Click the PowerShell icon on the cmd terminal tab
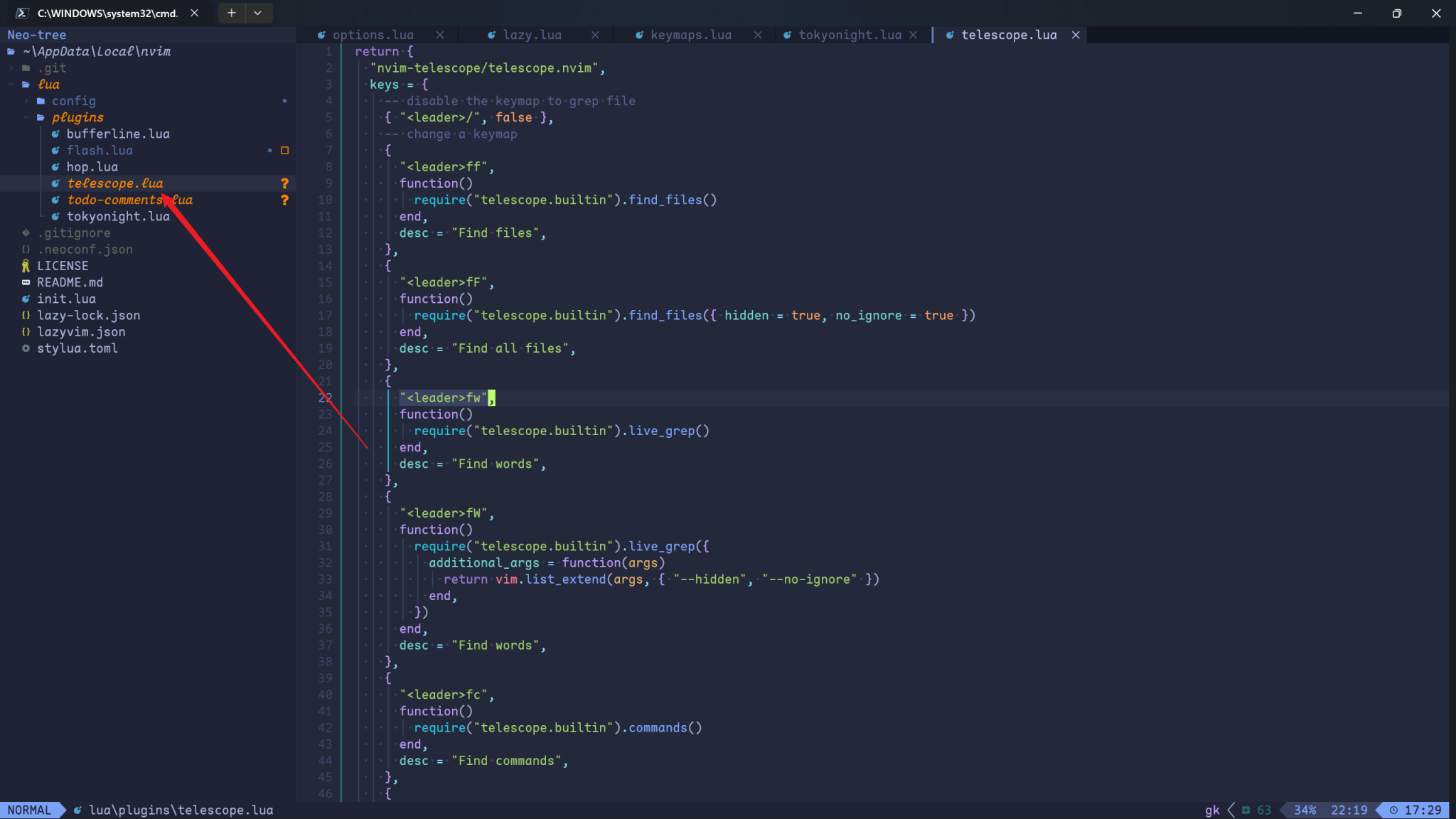 pos(22,12)
